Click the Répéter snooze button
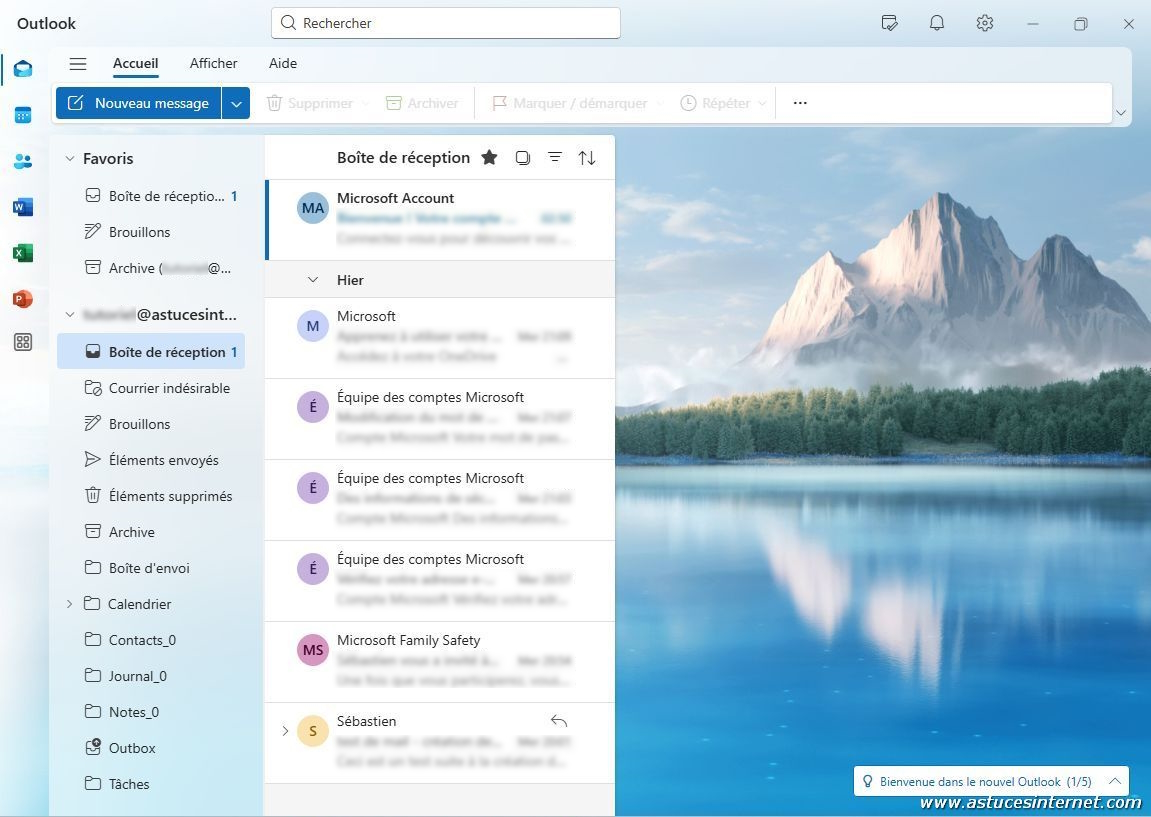Viewport: 1151px width, 817px height. click(x=715, y=103)
